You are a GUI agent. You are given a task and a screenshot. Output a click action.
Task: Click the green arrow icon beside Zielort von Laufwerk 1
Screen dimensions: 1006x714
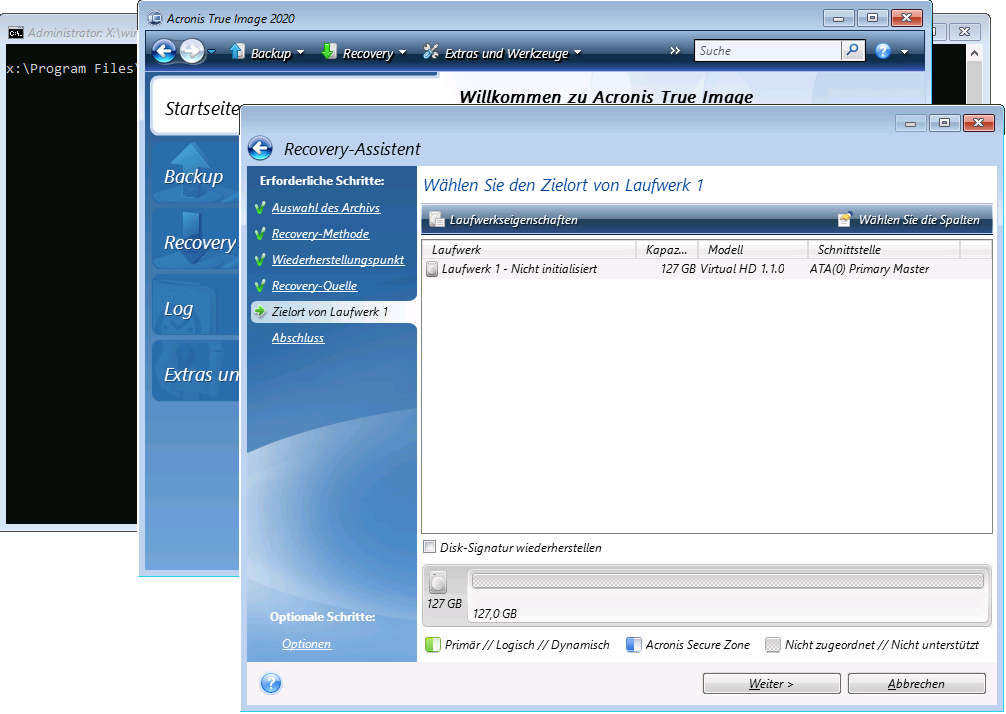coord(260,311)
